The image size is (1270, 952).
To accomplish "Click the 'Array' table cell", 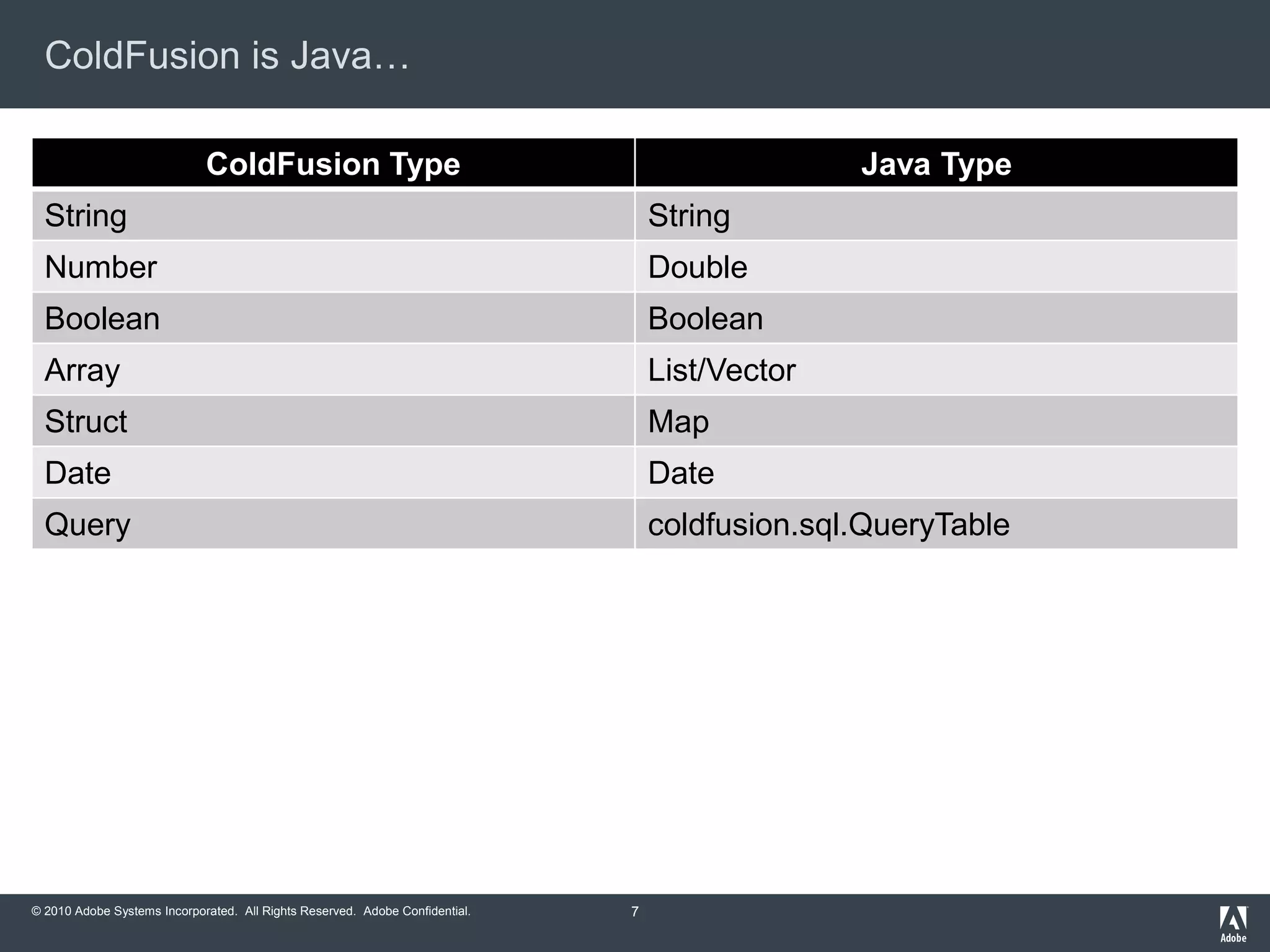I will (x=334, y=370).
